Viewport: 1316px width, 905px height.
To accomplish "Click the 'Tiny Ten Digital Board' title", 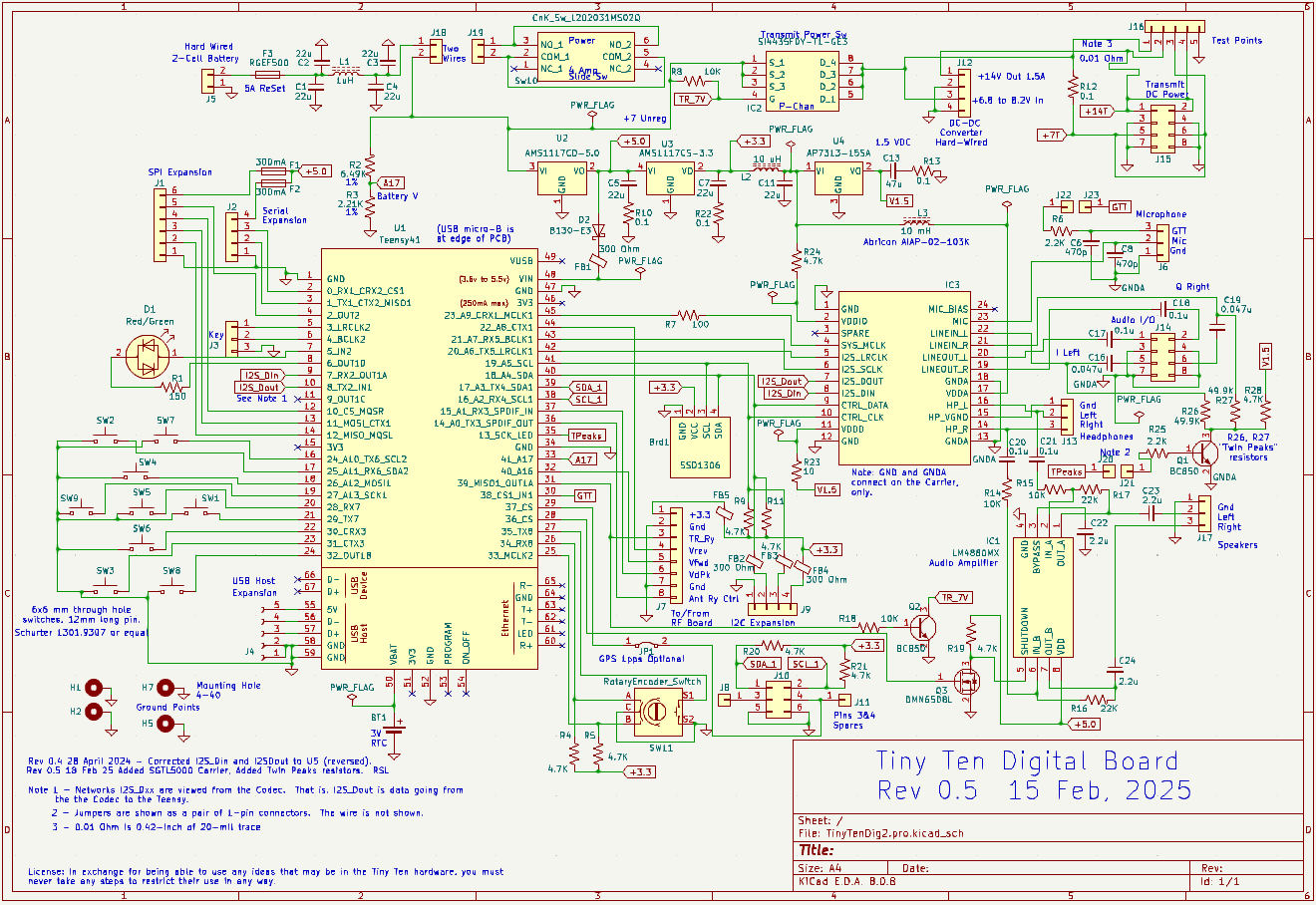I will click(1026, 760).
